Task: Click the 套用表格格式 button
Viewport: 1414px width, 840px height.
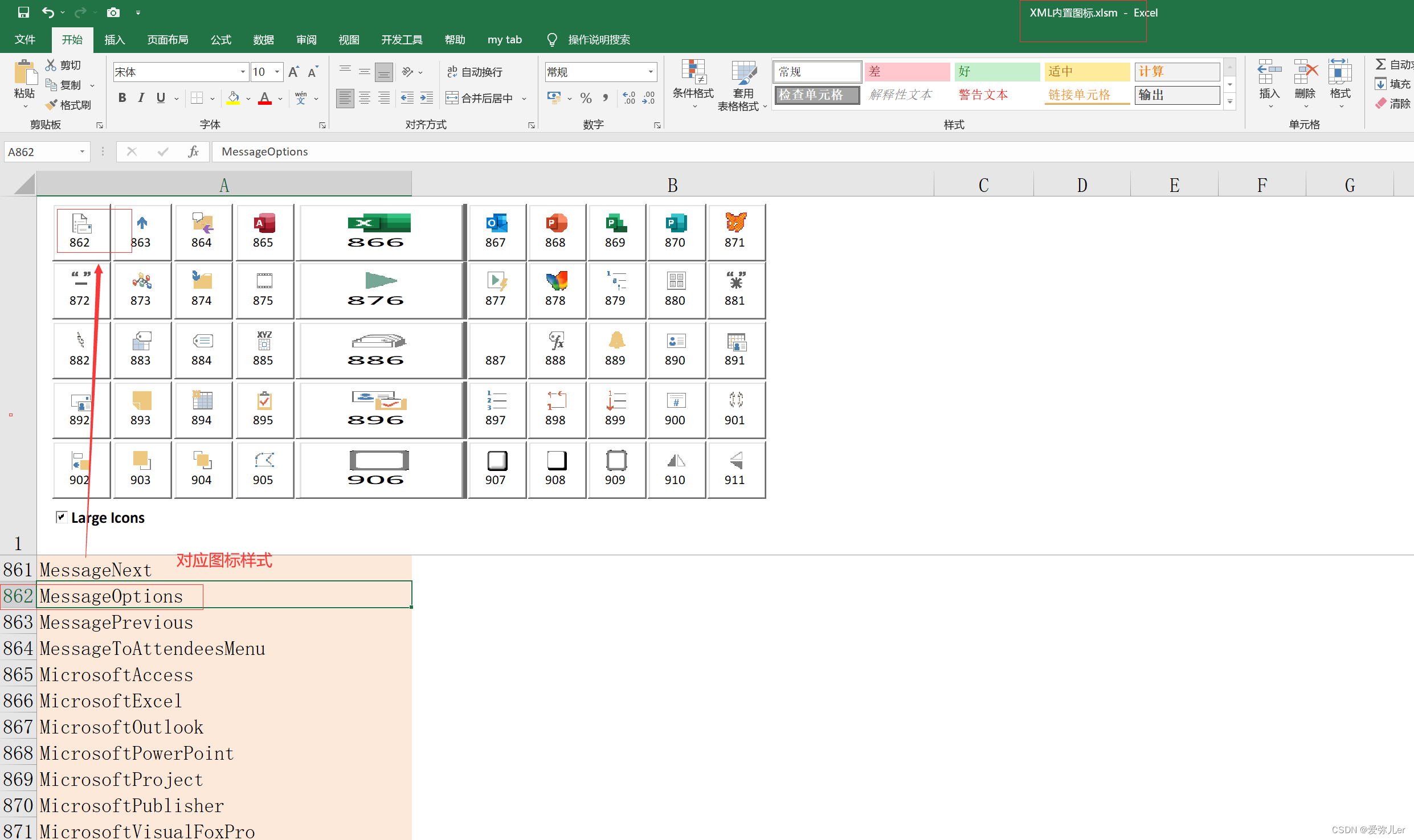Action: pyautogui.click(x=742, y=84)
